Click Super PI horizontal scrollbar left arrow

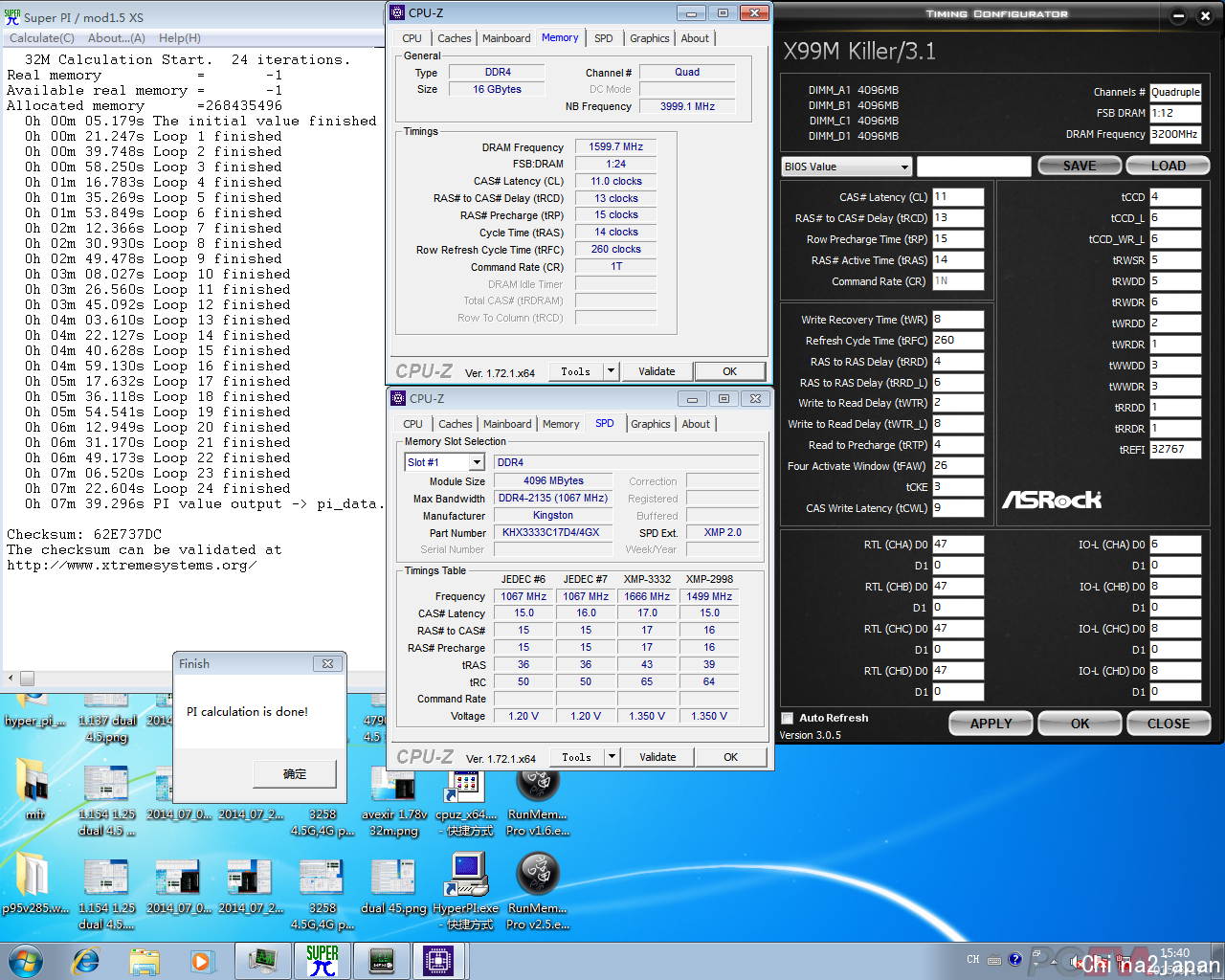[11, 678]
